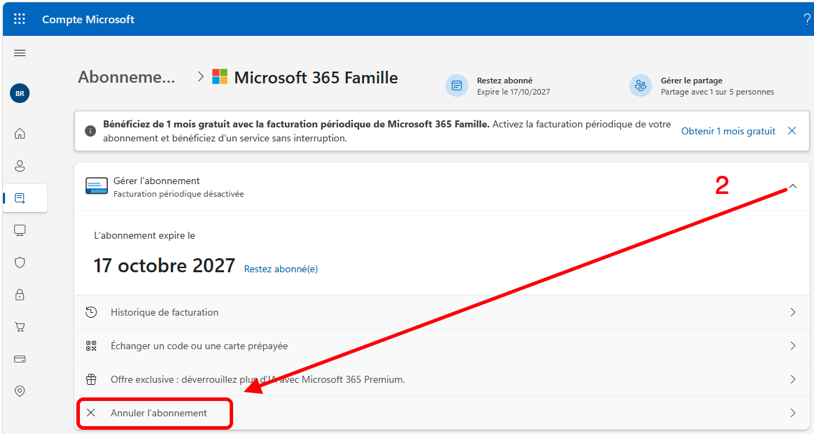Collapse the Gérer l'abonnement section
The height and width of the screenshot is (434, 814).
point(793,186)
